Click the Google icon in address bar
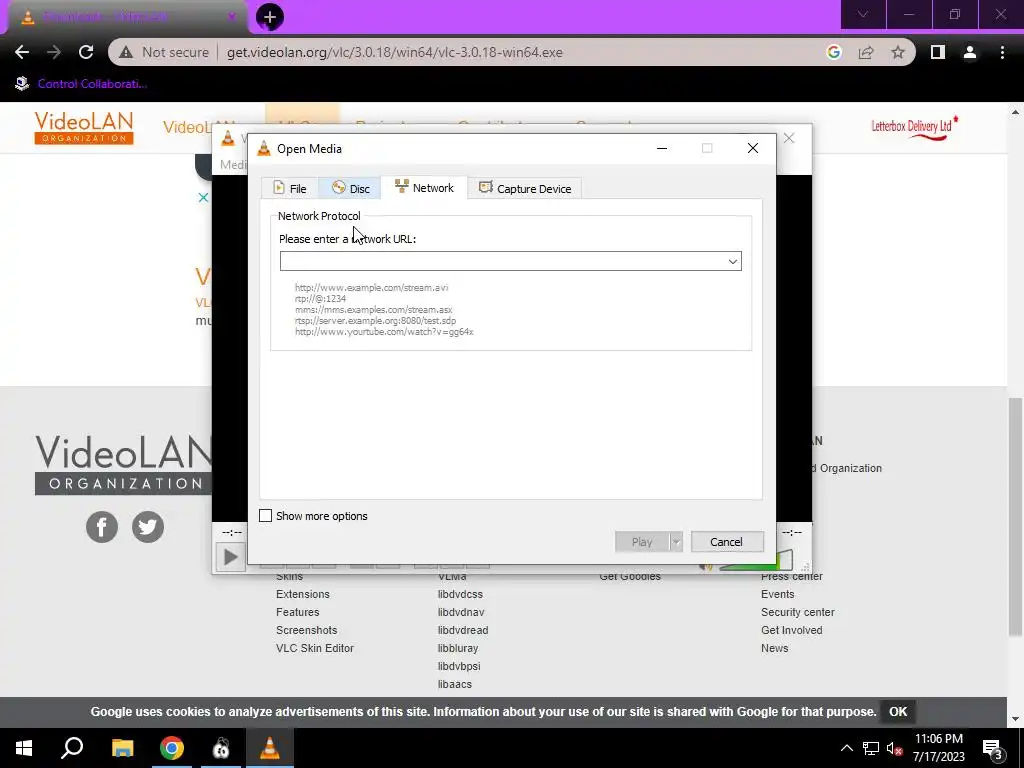 click(x=833, y=52)
